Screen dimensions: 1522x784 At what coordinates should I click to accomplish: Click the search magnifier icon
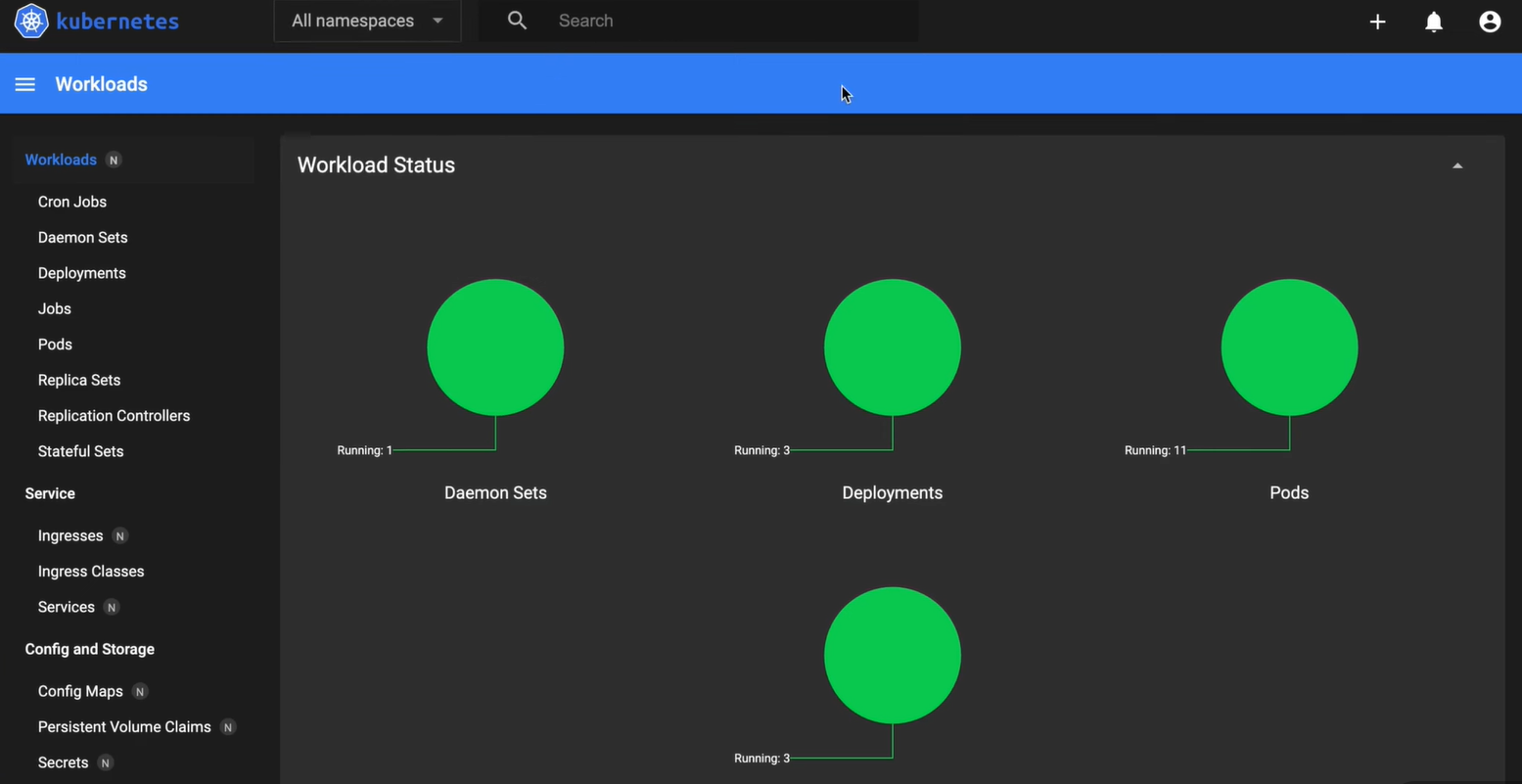click(517, 20)
